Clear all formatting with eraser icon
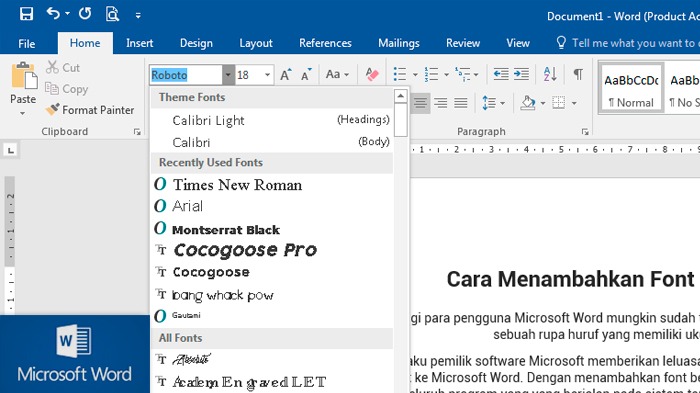 (x=371, y=74)
